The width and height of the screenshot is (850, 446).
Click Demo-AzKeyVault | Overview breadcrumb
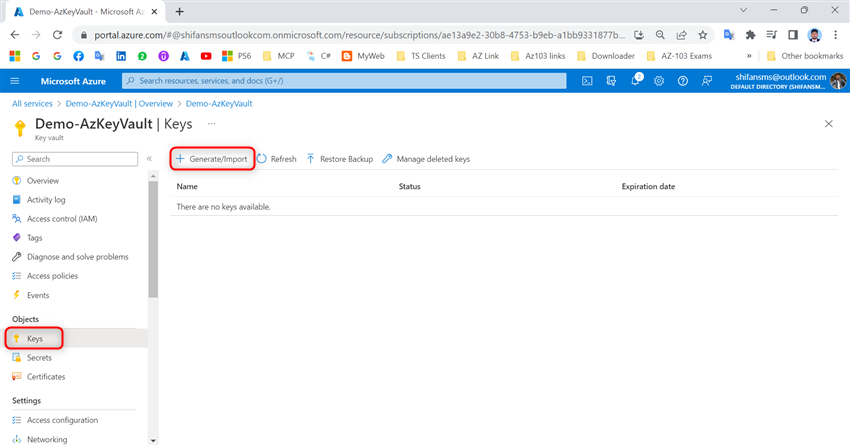(119, 104)
